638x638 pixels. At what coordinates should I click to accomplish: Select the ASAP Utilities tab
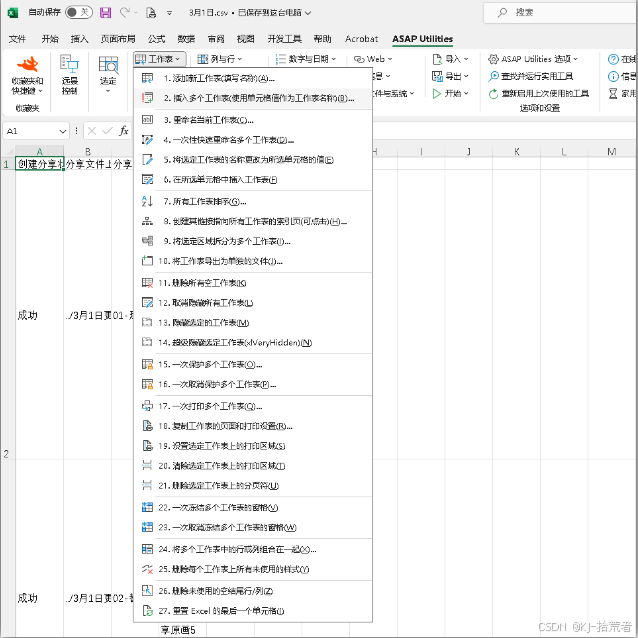click(422, 39)
